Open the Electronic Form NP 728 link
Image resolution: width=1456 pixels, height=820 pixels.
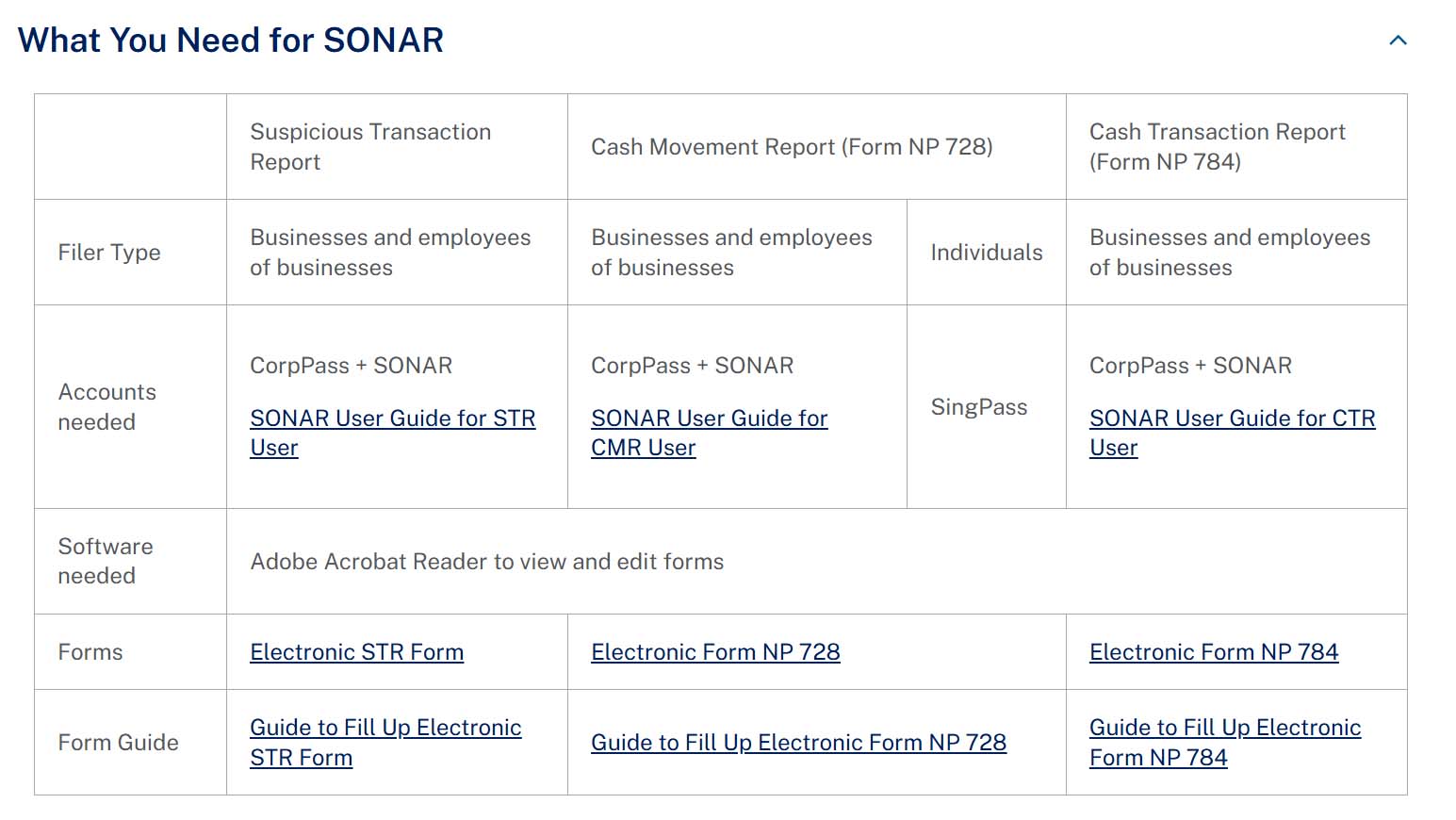tap(715, 652)
